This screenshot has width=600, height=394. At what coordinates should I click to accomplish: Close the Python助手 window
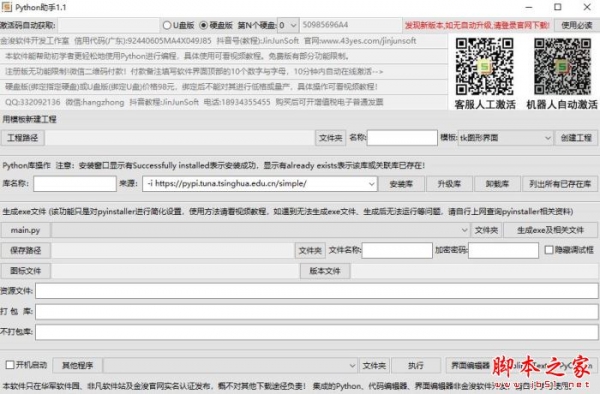[x=587, y=7]
